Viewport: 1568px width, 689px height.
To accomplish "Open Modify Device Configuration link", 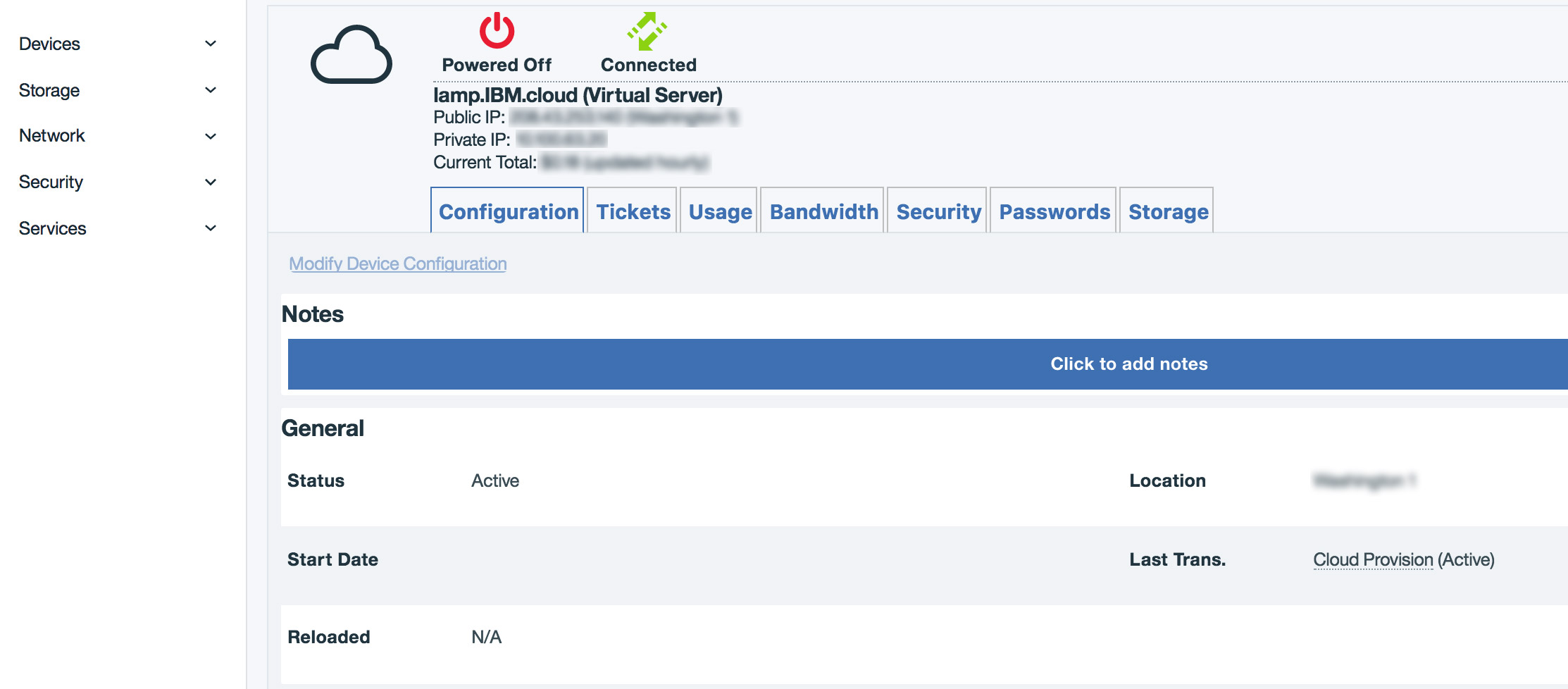I will click(x=398, y=263).
